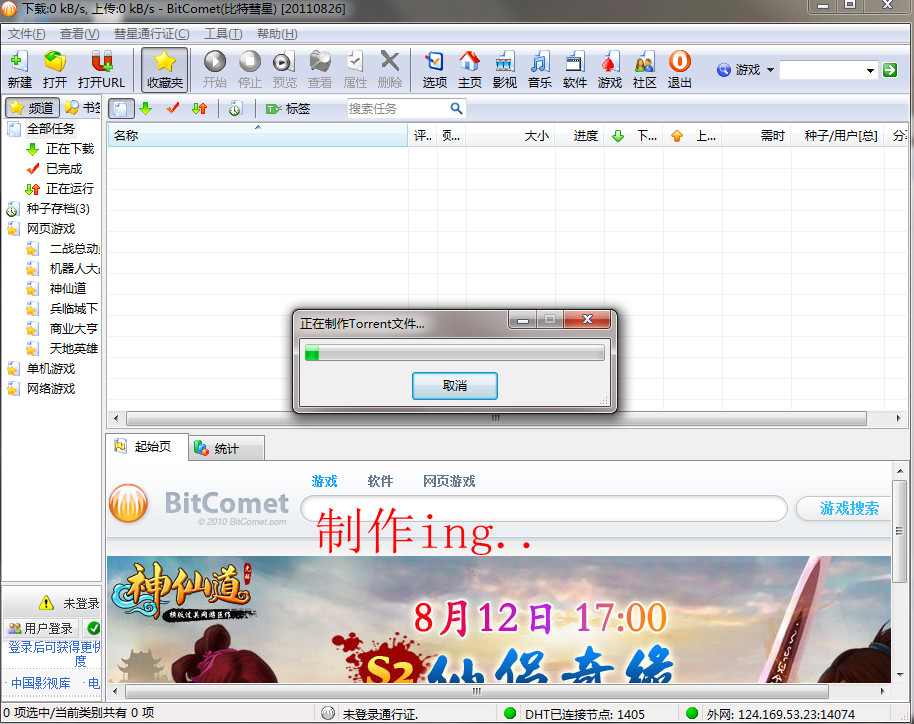Select 已完成 in the sidebar tree
Screen dimensions: 914x724
(64, 168)
